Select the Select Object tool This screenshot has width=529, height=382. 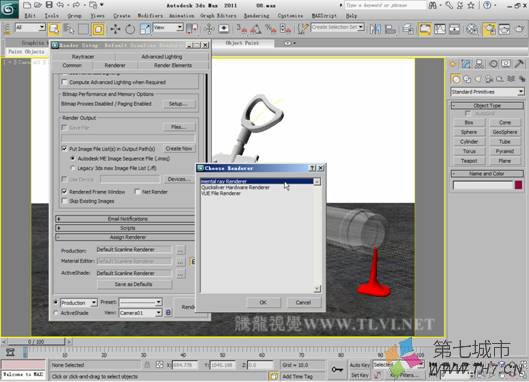point(54,29)
